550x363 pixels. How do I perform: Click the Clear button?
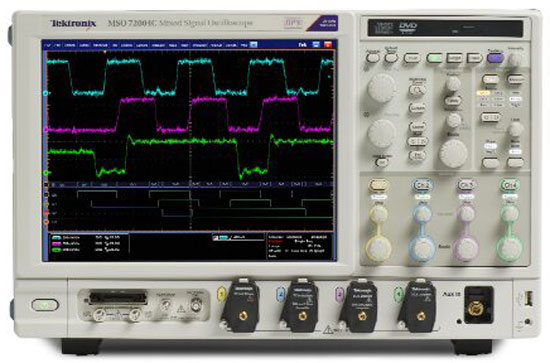(x=474, y=58)
